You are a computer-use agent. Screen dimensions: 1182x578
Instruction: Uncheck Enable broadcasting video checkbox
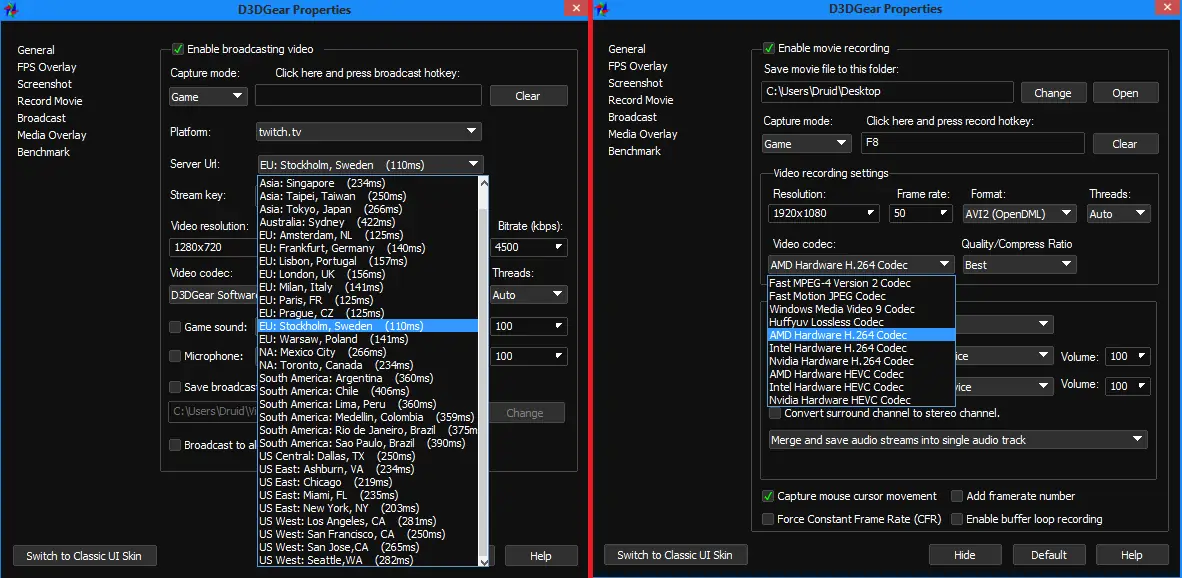[x=178, y=49]
